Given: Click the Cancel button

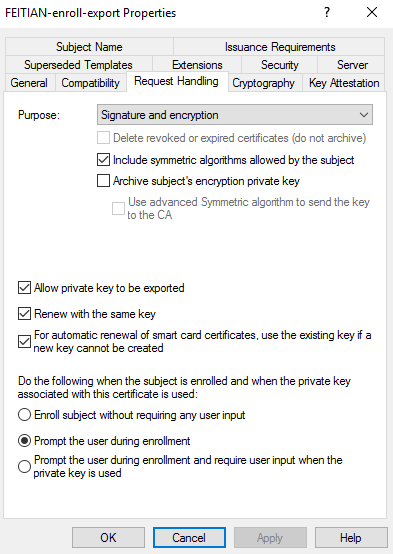Looking at the screenshot, I should pyautogui.click(x=189, y=537).
